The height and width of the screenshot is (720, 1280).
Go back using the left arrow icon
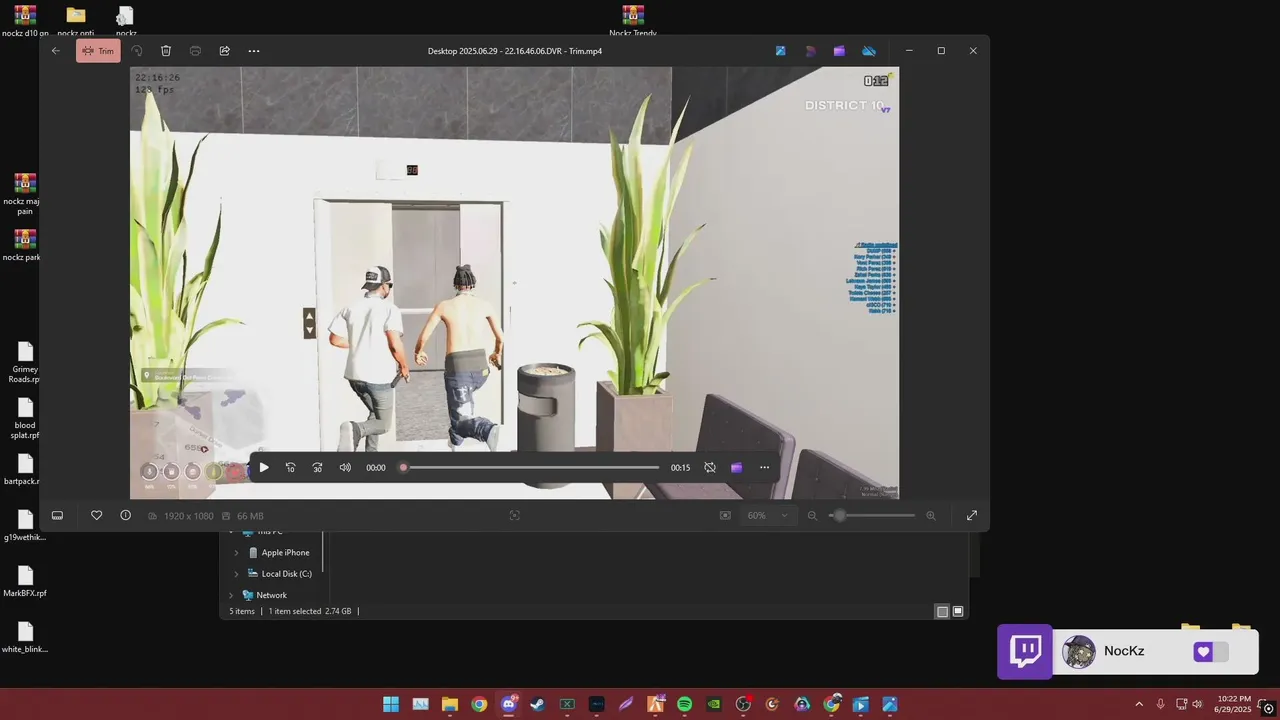pyautogui.click(x=56, y=51)
